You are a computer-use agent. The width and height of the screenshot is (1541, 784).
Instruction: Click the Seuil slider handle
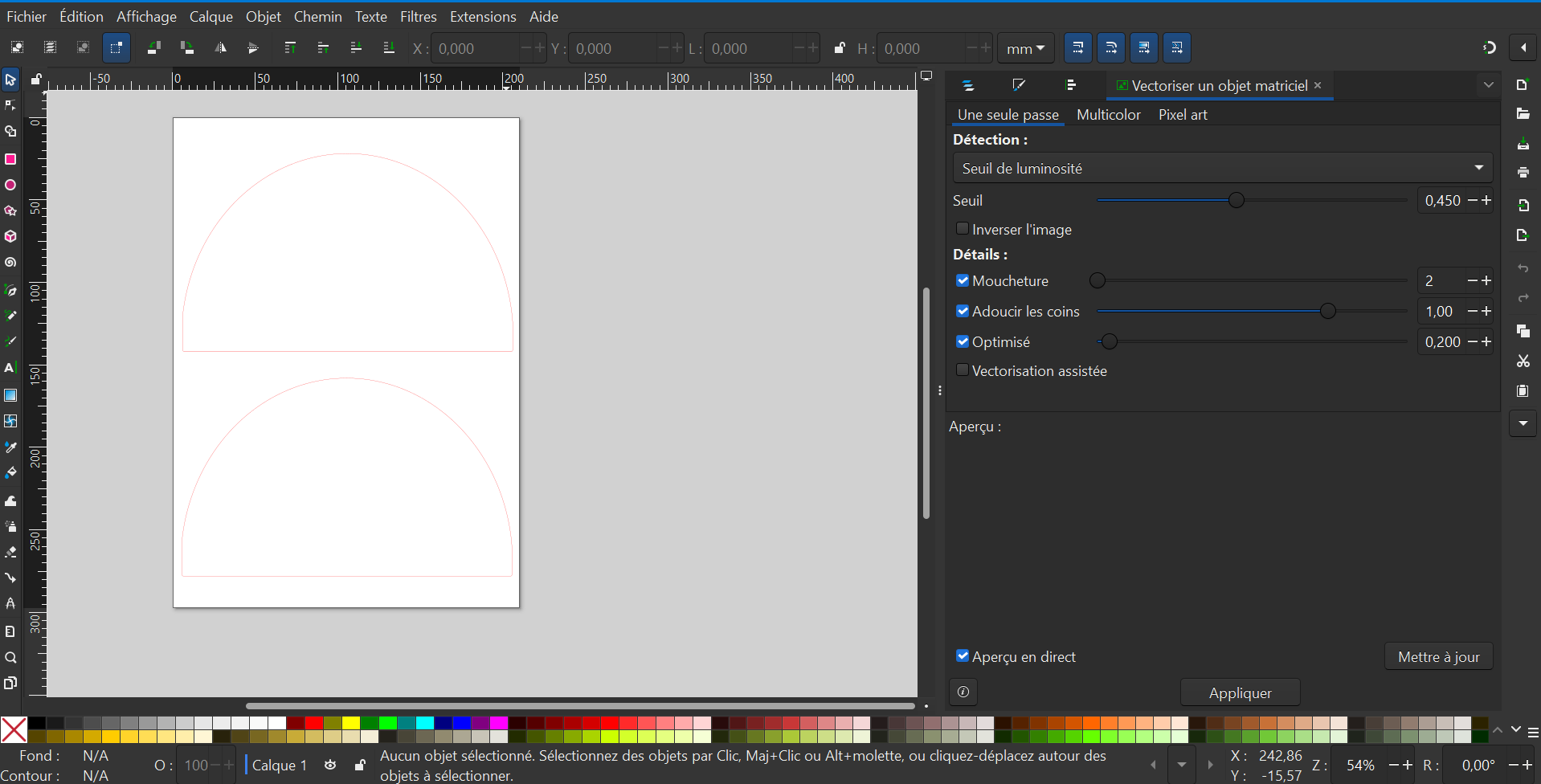pos(1236,200)
